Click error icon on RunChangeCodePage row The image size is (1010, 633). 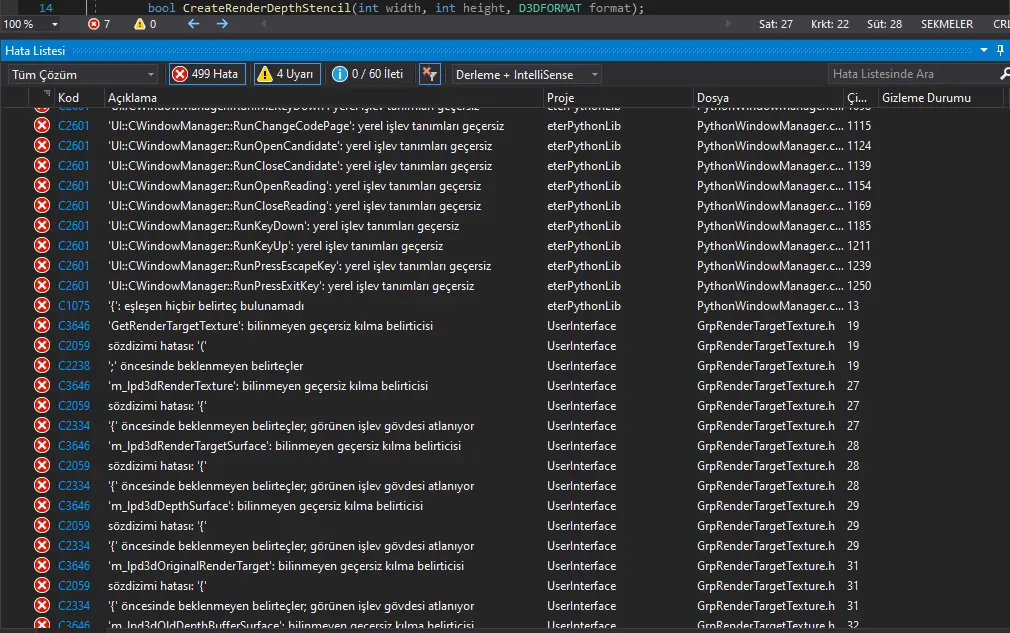(42, 126)
